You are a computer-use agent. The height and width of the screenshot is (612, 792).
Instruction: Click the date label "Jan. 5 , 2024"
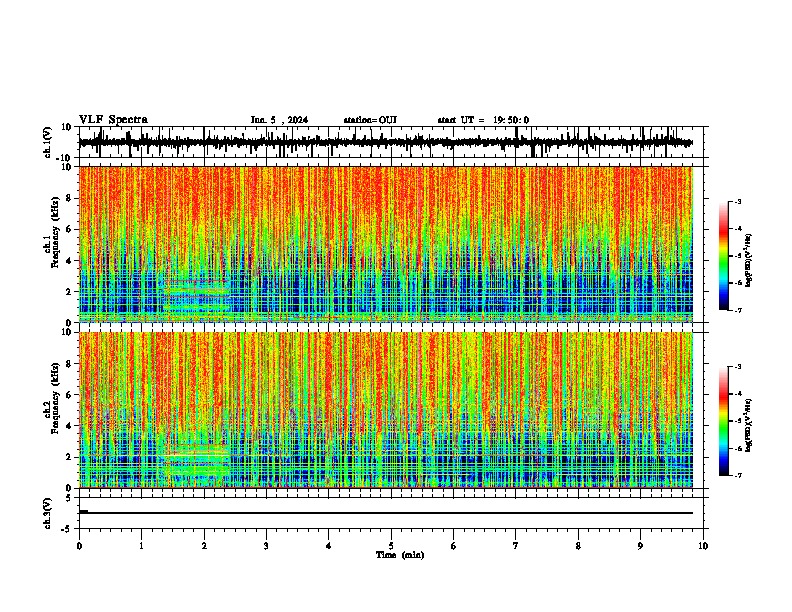279,120
